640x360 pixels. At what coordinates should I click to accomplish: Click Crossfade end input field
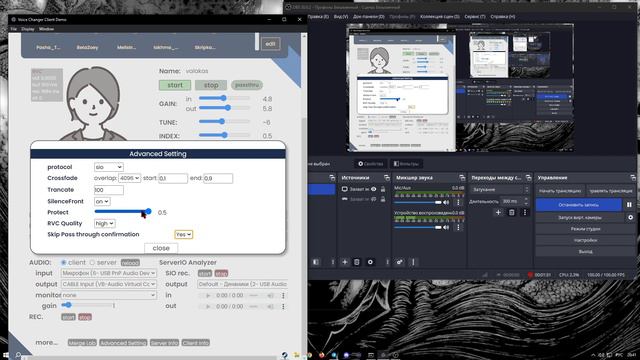(218, 178)
